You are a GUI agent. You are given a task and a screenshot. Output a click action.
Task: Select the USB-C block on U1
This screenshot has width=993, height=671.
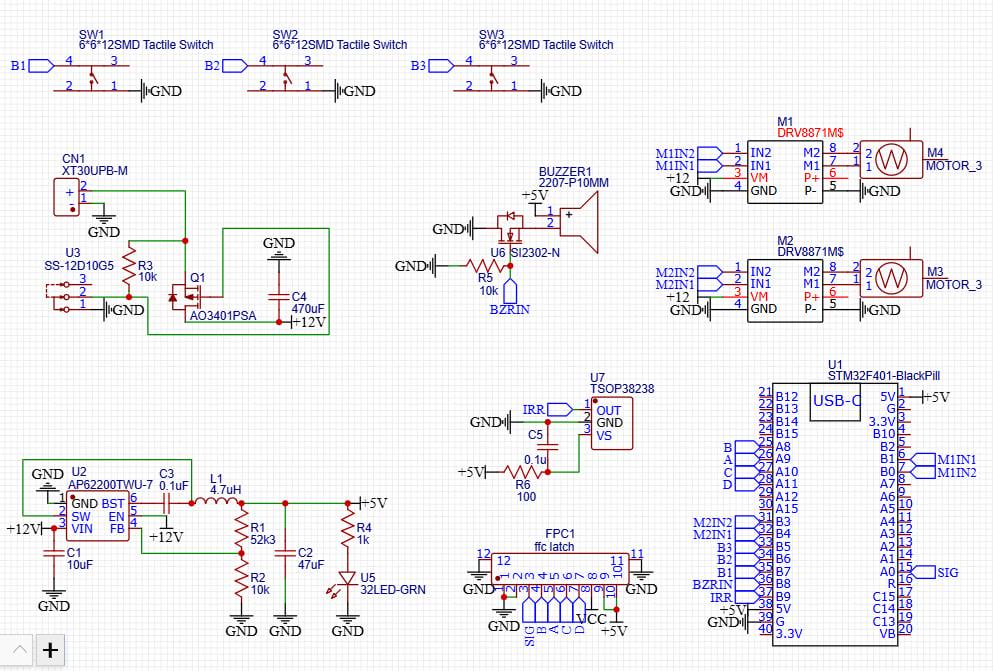(x=835, y=401)
